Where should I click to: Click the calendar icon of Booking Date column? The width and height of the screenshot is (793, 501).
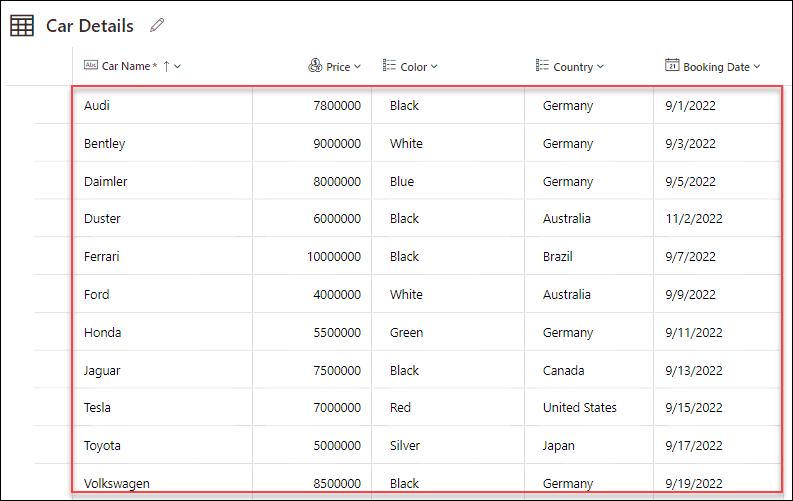672,65
